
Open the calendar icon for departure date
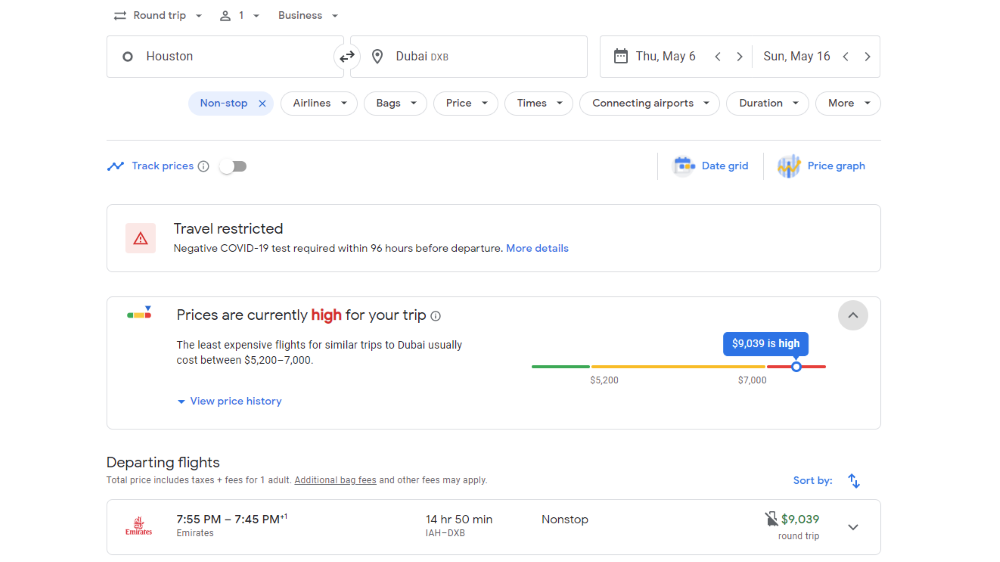click(621, 56)
